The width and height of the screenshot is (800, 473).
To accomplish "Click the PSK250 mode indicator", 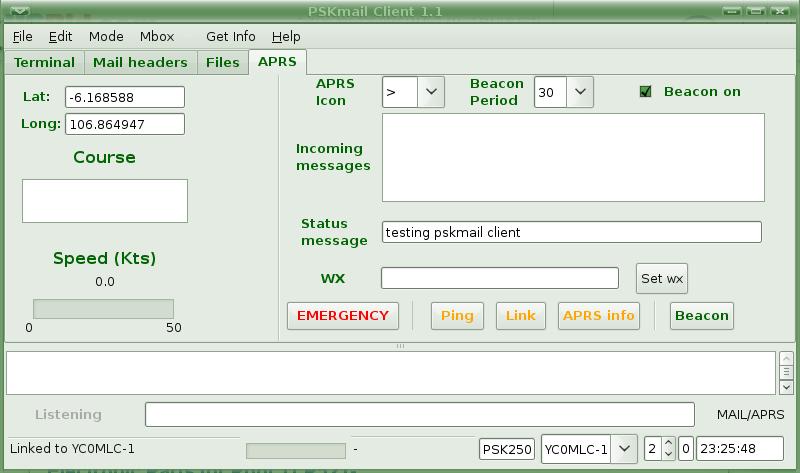I will tap(507, 449).
